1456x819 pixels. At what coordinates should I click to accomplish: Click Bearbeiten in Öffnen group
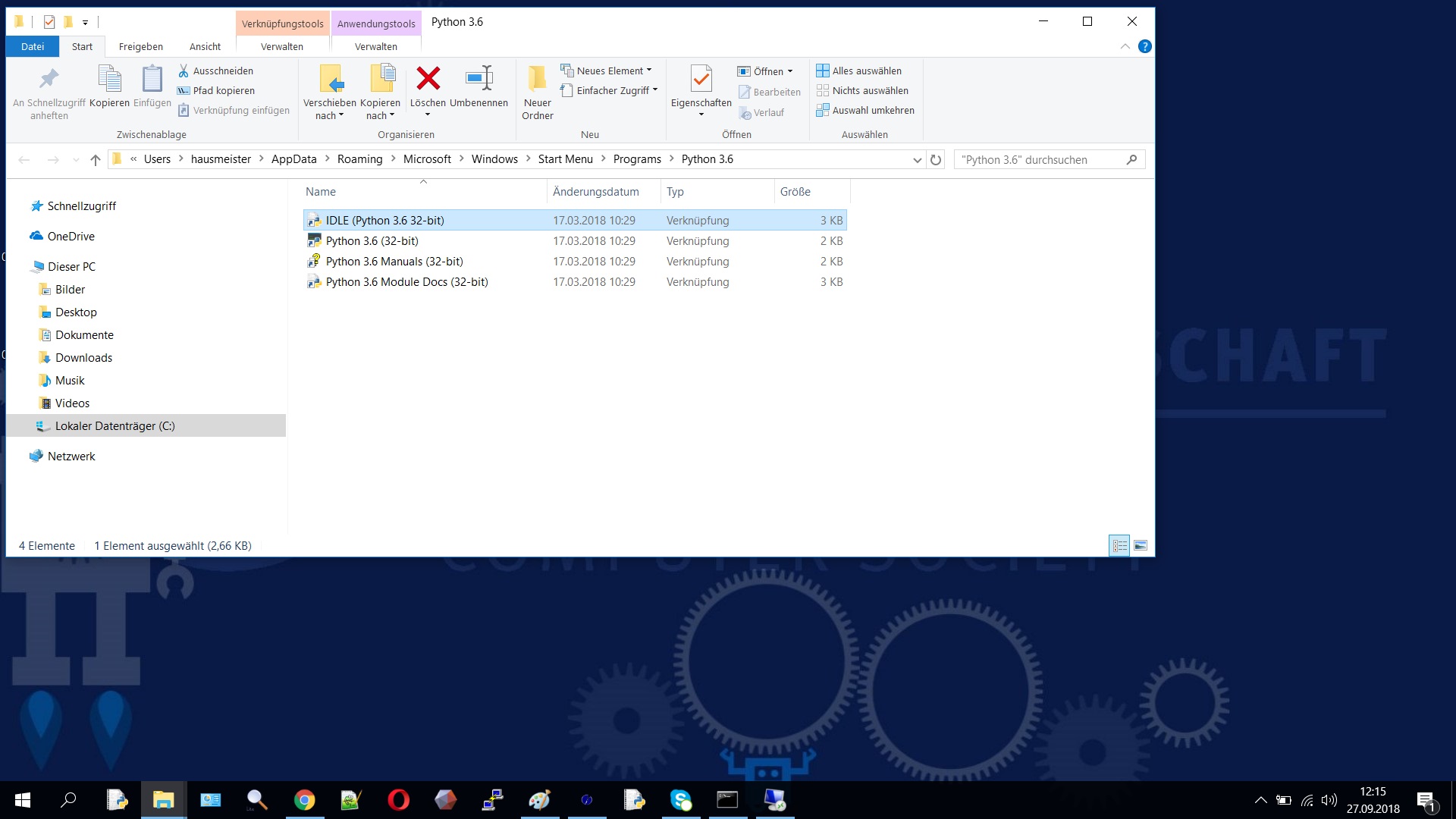(770, 92)
